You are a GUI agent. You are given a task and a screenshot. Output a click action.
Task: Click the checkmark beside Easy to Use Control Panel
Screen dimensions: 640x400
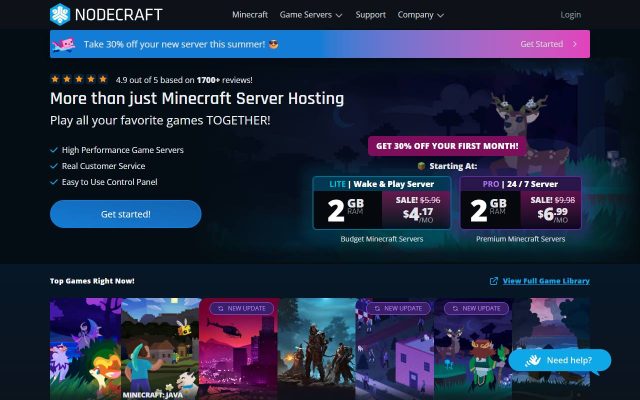(53, 182)
